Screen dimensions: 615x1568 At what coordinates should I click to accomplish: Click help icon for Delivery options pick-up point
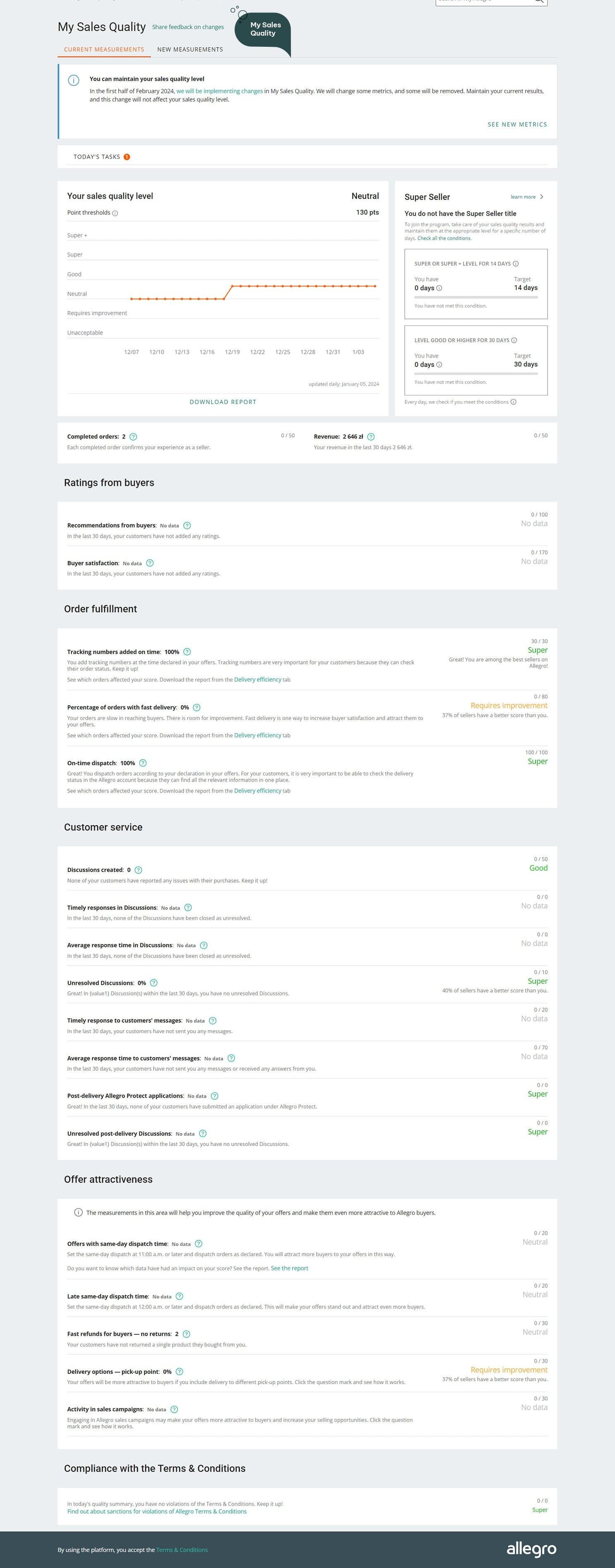point(180,1371)
